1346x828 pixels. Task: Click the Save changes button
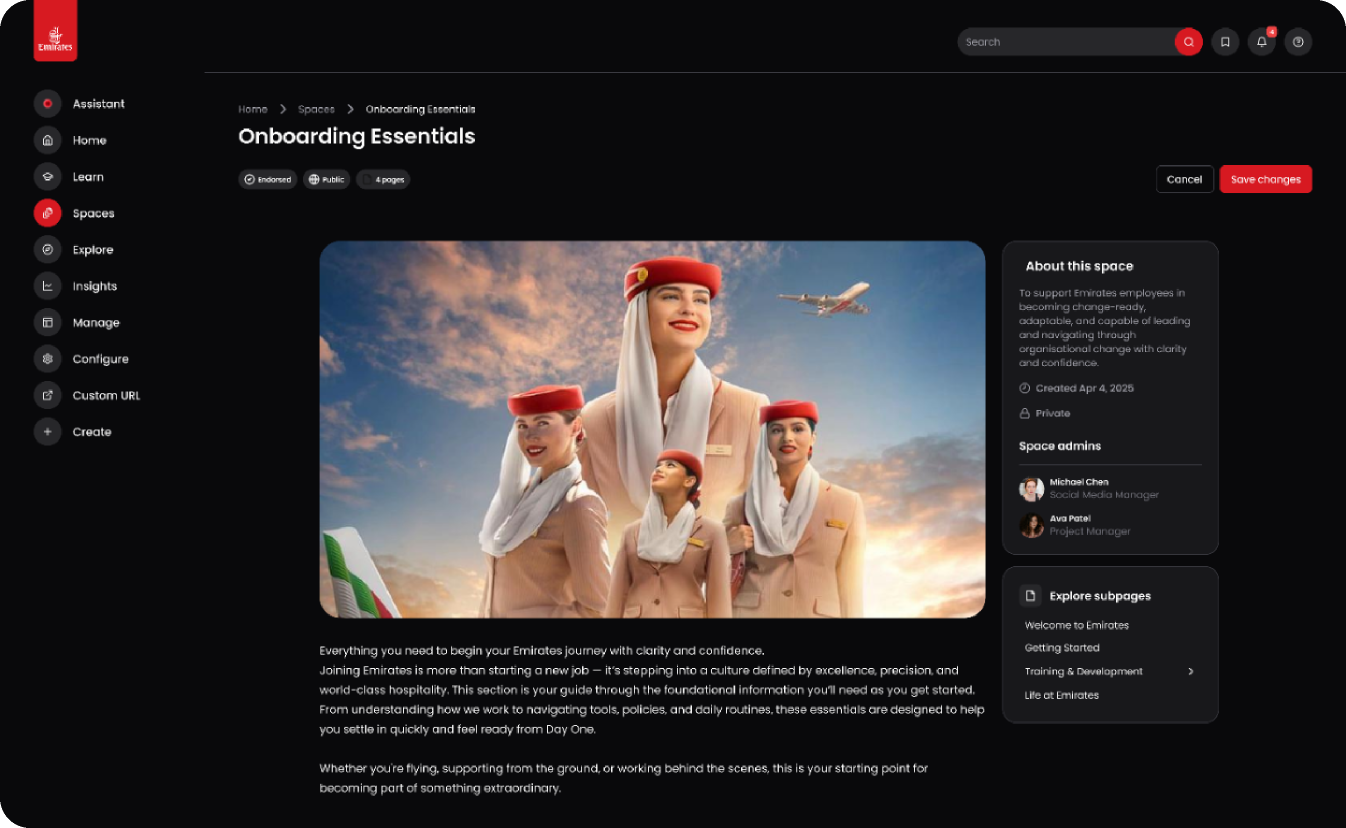pyautogui.click(x=1265, y=179)
